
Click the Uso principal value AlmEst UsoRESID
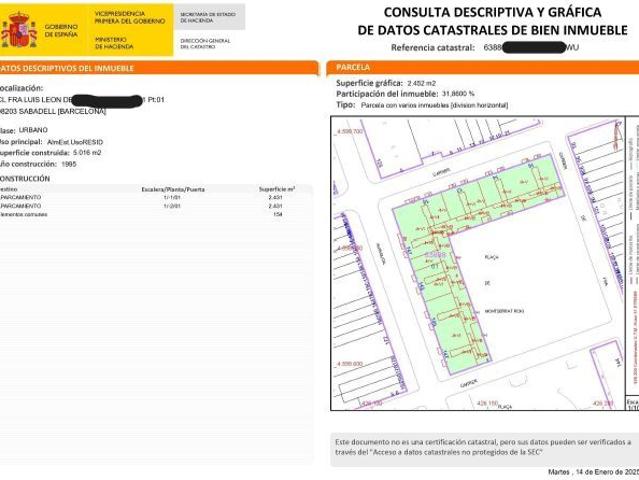[x=75, y=142]
